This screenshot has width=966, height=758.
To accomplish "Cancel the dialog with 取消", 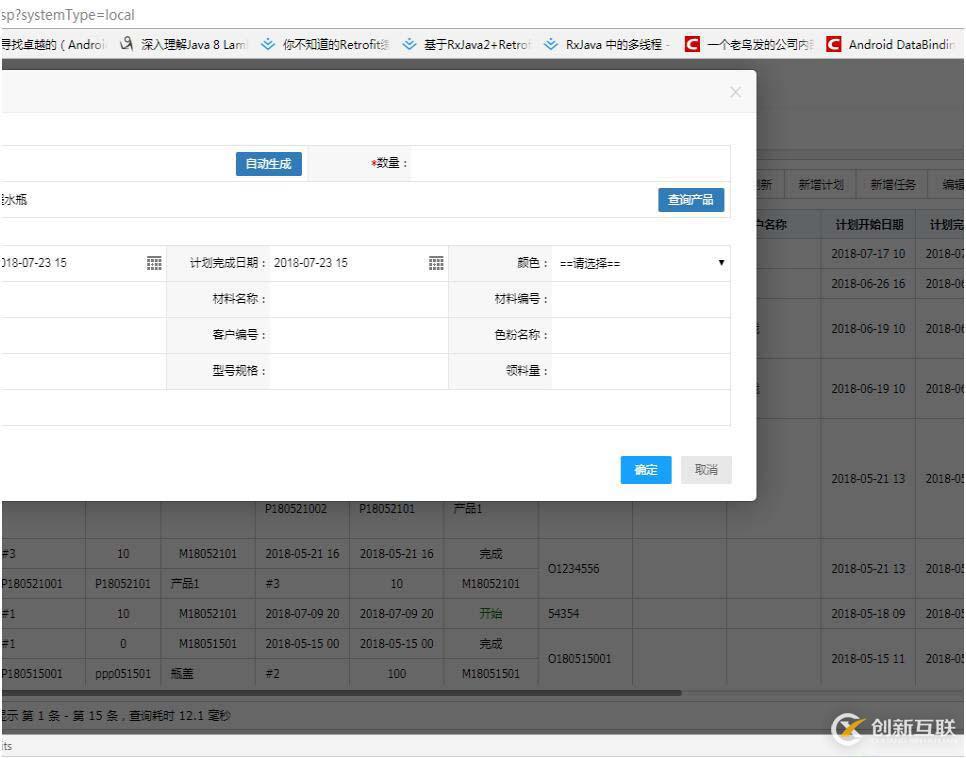I will click(706, 470).
